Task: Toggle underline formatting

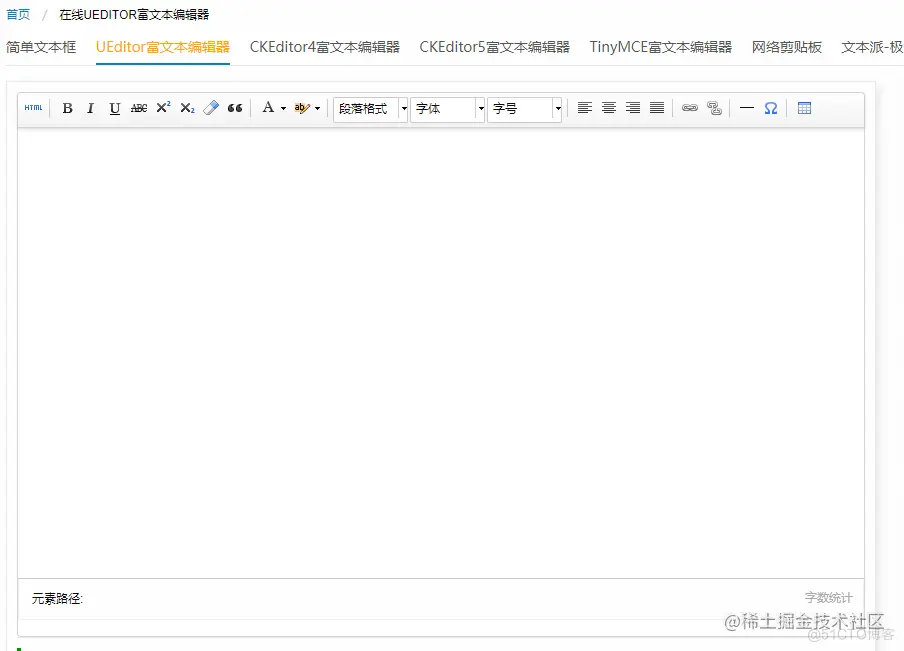Action: tap(115, 108)
